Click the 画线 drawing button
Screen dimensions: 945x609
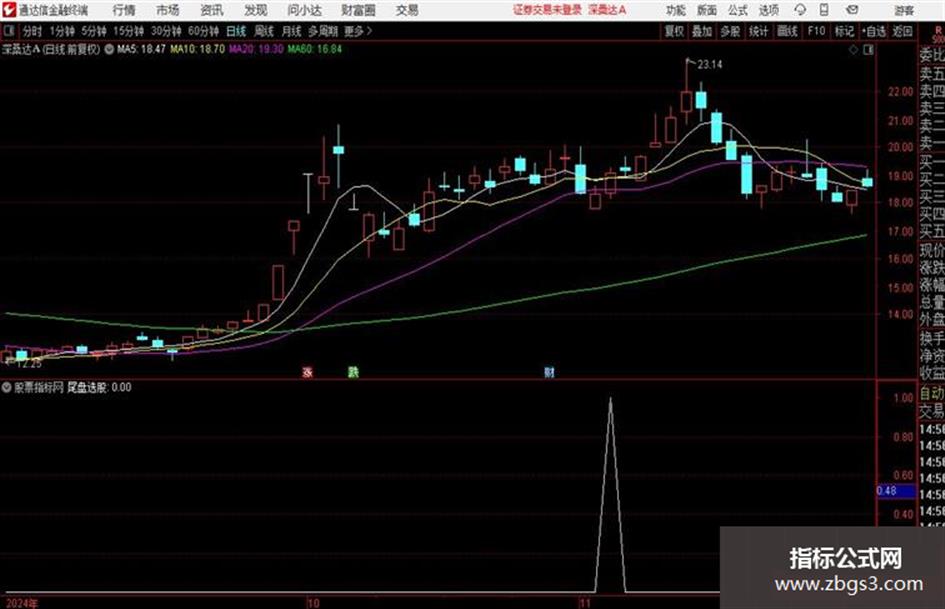(x=787, y=31)
